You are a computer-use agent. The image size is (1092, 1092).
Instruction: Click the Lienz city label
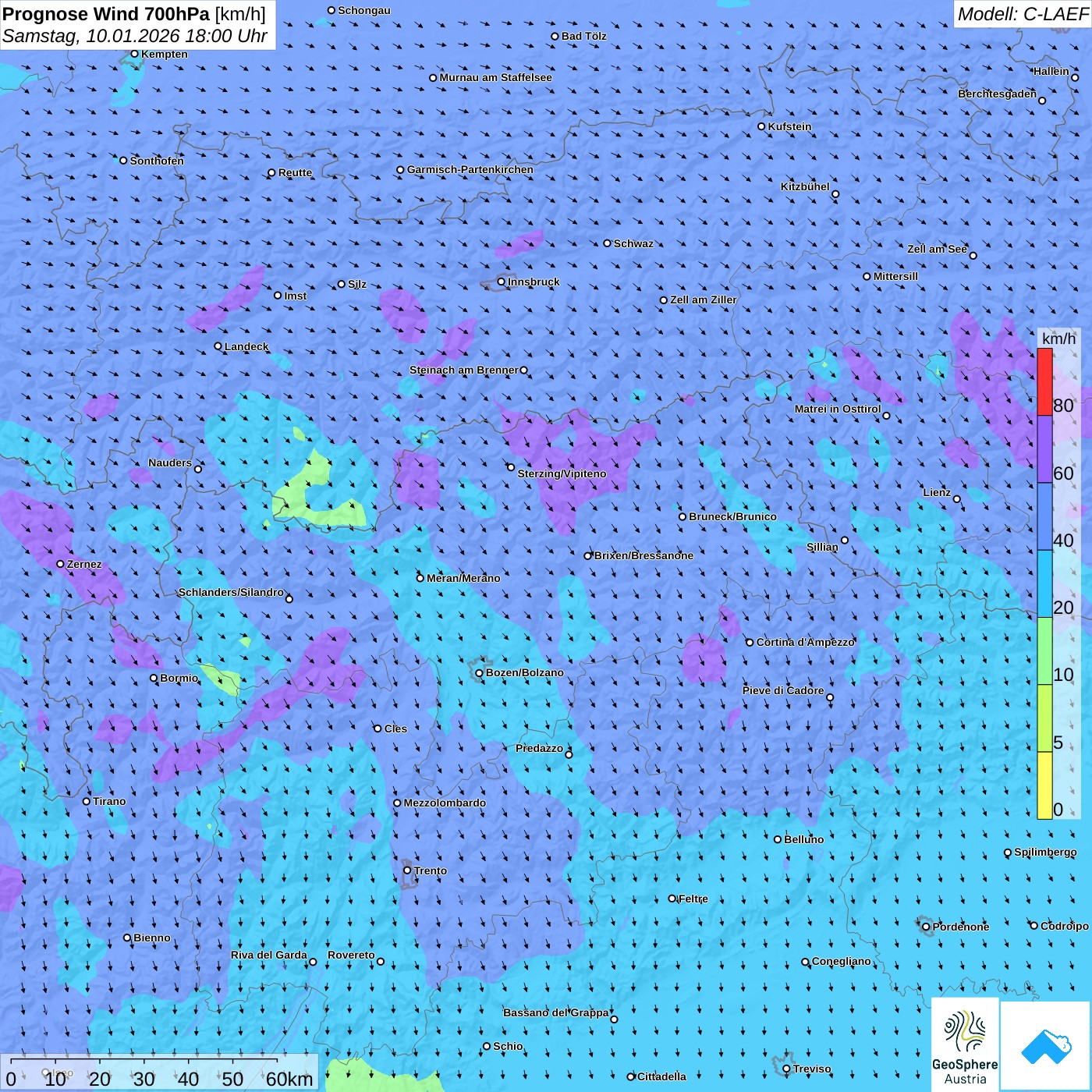click(937, 492)
